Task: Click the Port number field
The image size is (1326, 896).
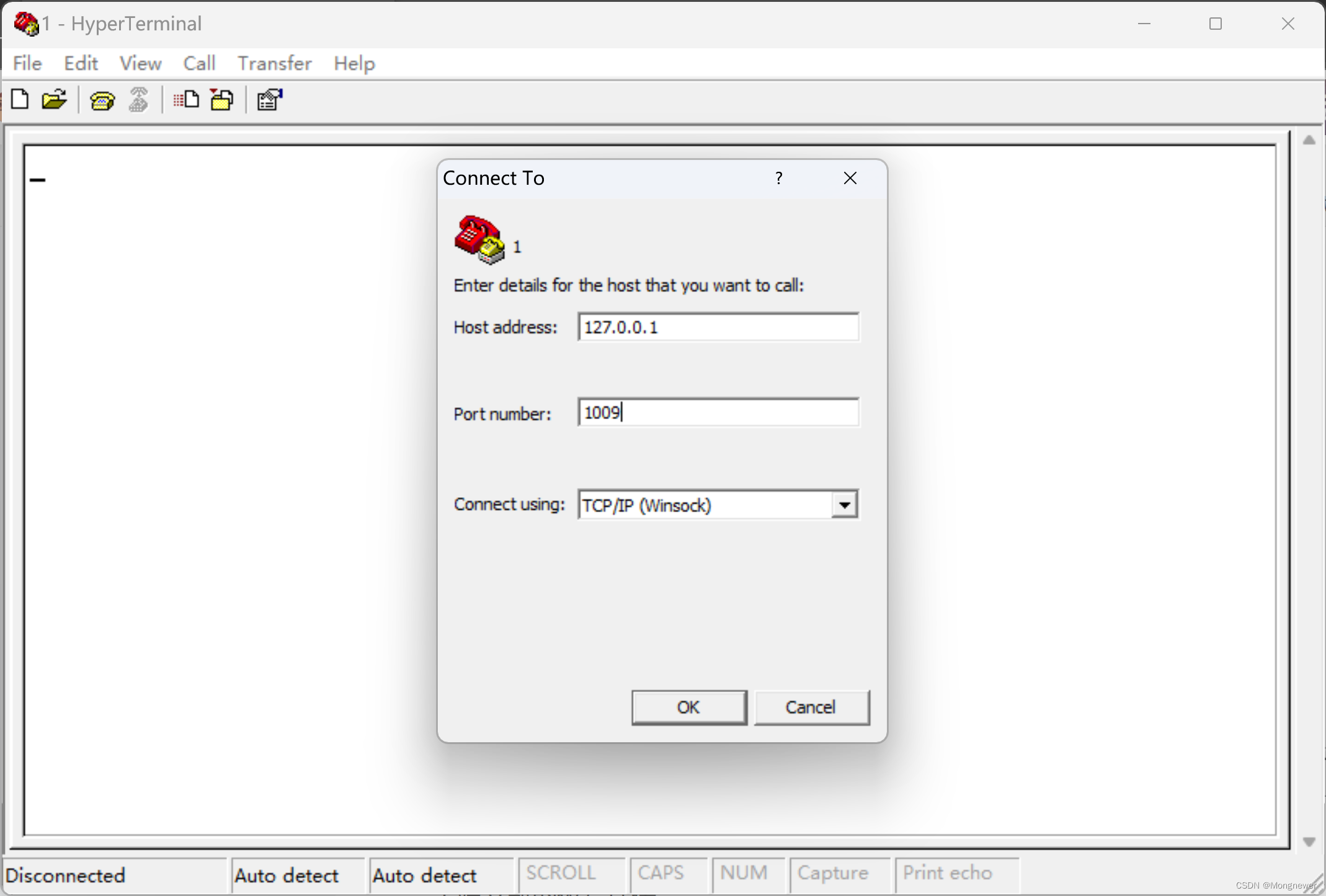Action: point(718,413)
